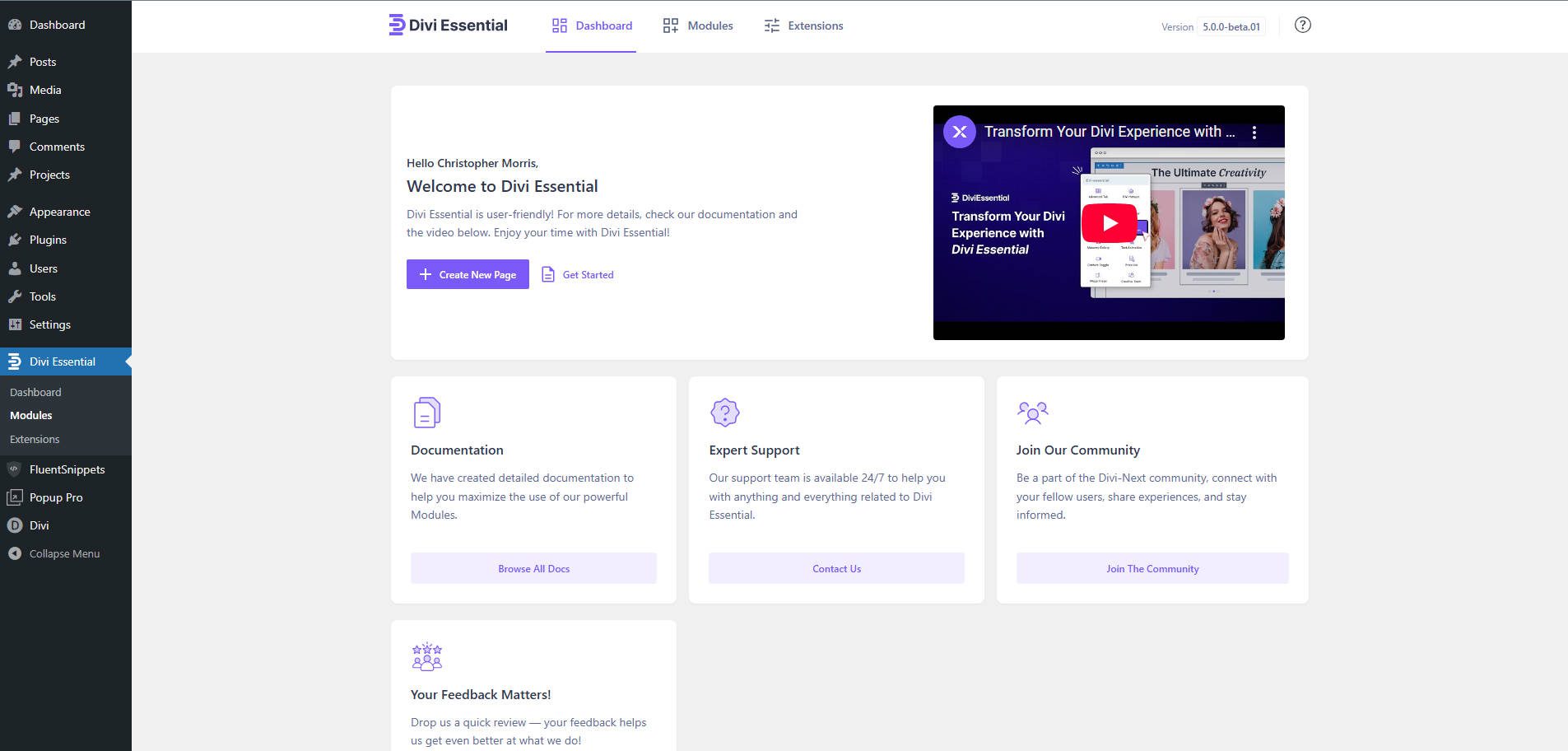The height and width of the screenshot is (751, 1568).
Task: Open the Plugins section
Action: [47, 240]
